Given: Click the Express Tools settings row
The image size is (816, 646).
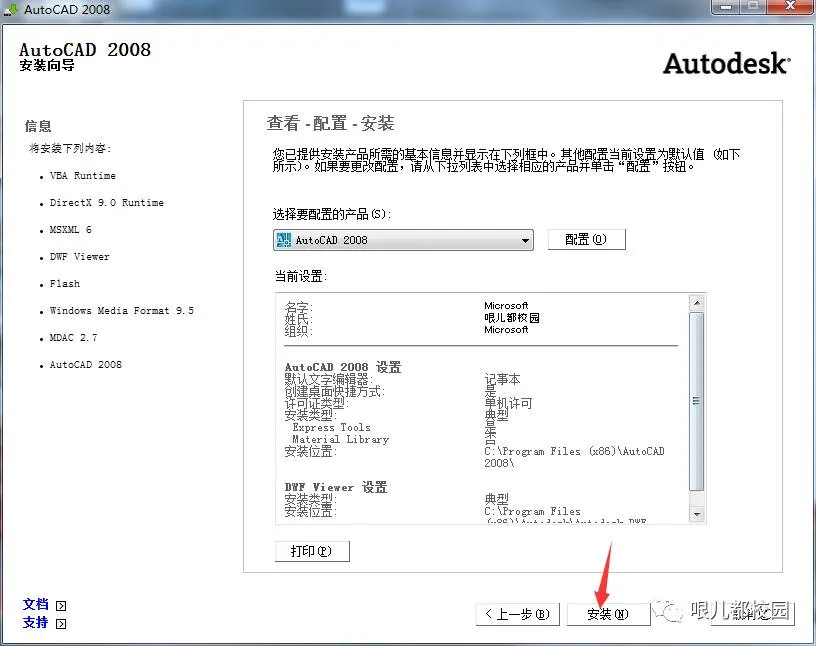Looking at the screenshot, I should point(332,427).
